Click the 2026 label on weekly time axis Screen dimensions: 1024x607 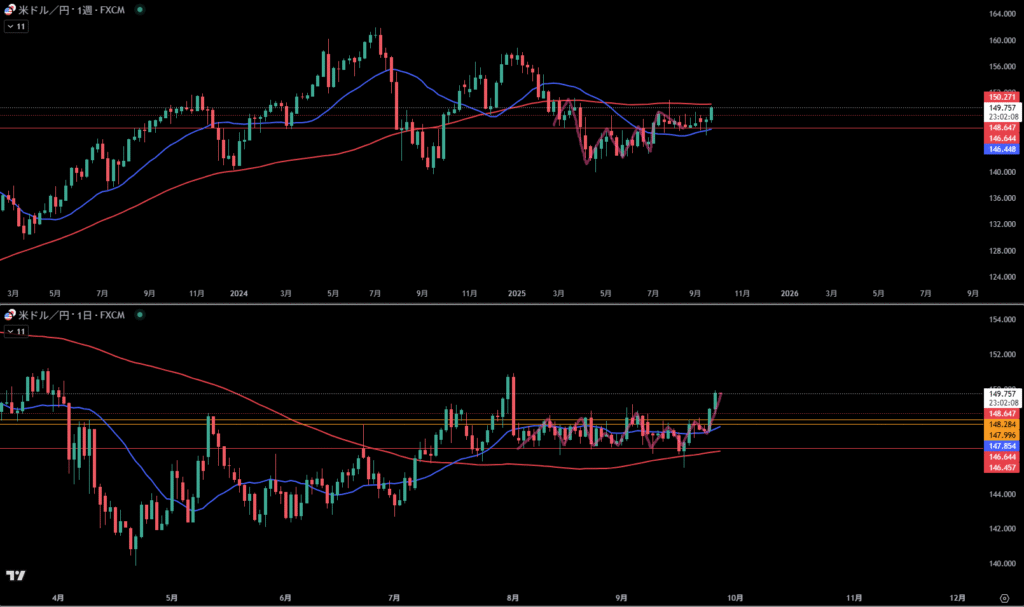[789, 294]
